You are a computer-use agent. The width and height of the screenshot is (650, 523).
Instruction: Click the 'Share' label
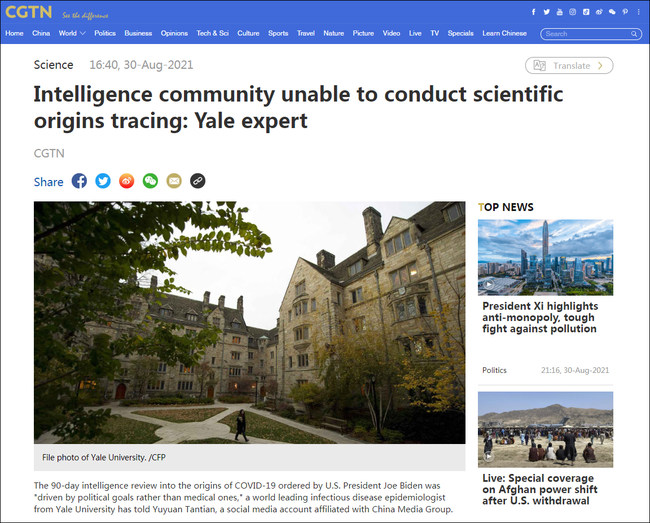(x=49, y=182)
